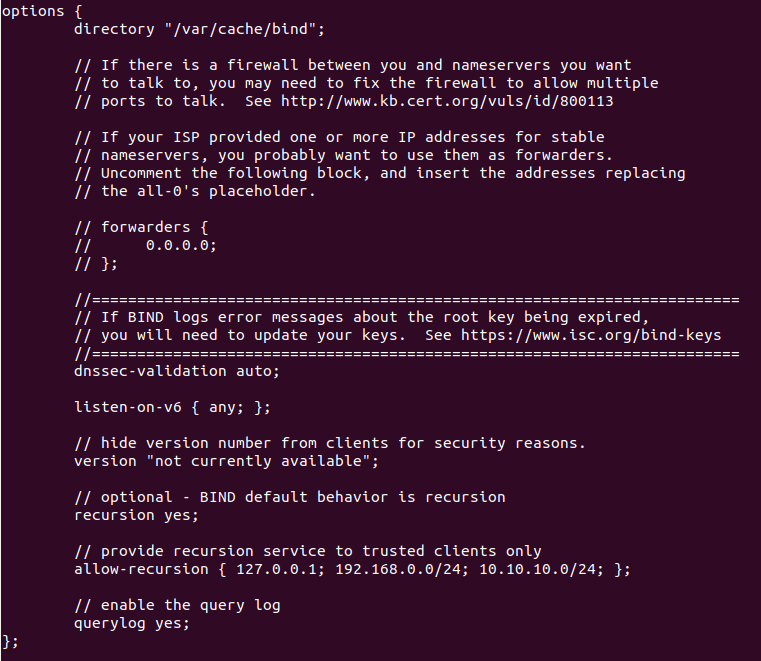Click the 'querylog yes;' setting
The image size is (761, 661).
(132, 623)
